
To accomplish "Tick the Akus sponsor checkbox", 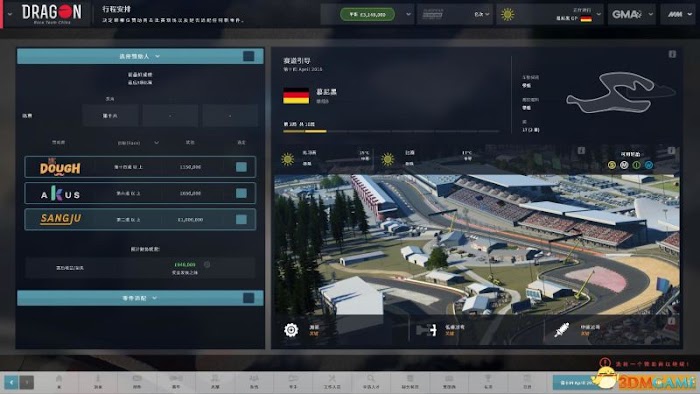I will [x=241, y=193].
